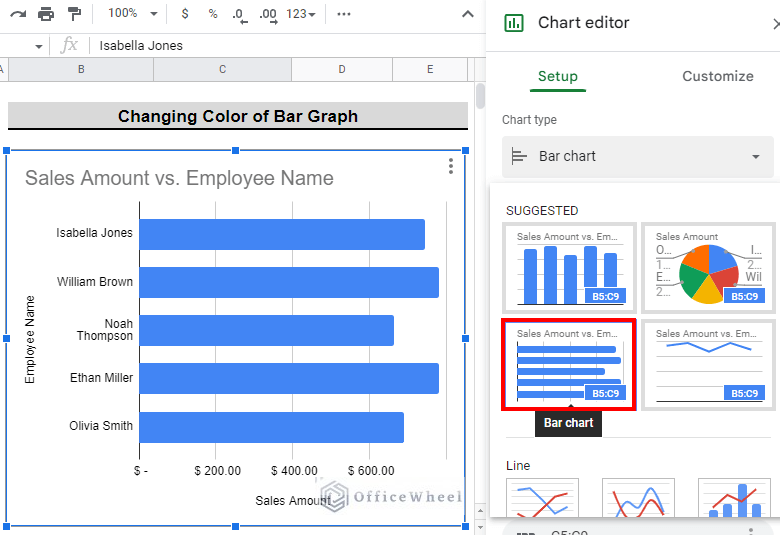The width and height of the screenshot is (780, 535).
Task: Decrease decimal places icon
Action: point(240,15)
